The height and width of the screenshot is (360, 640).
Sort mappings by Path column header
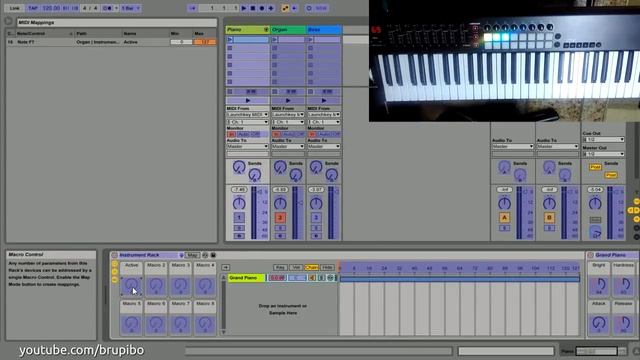click(98, 33)
